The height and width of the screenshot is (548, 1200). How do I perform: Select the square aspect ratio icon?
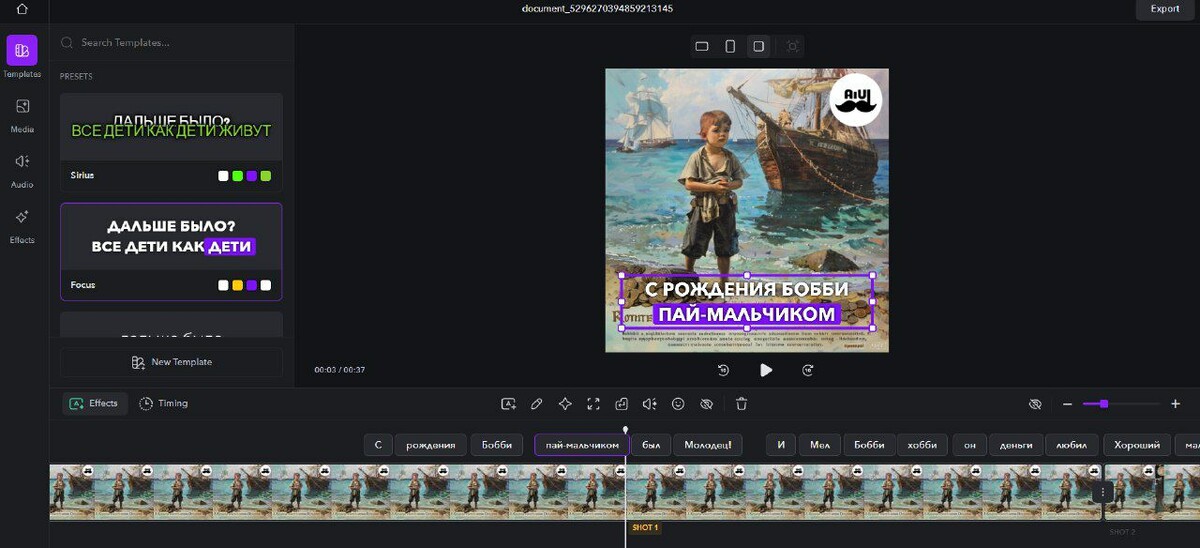[759, 46]
